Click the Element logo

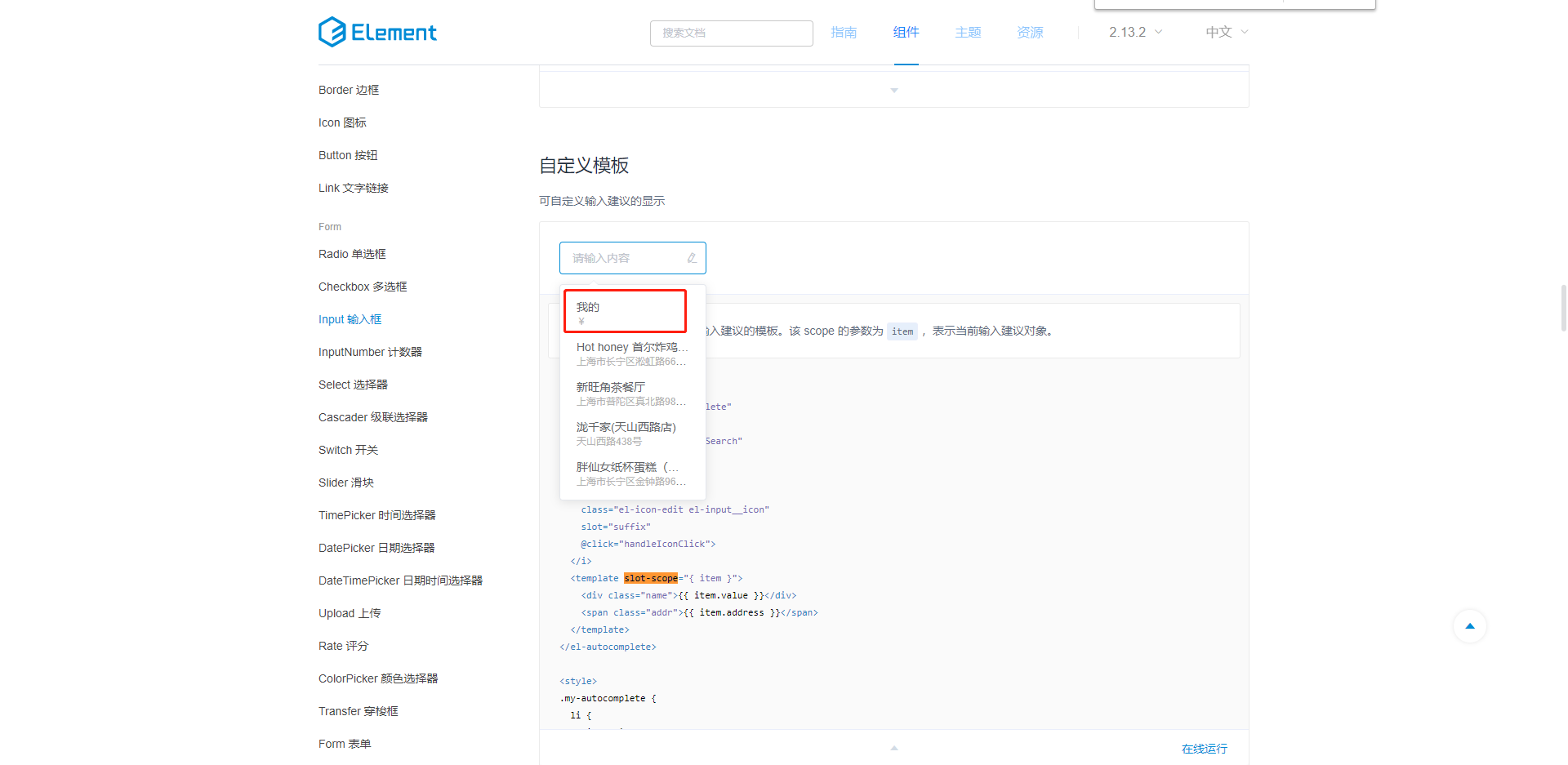coord(377,32)
